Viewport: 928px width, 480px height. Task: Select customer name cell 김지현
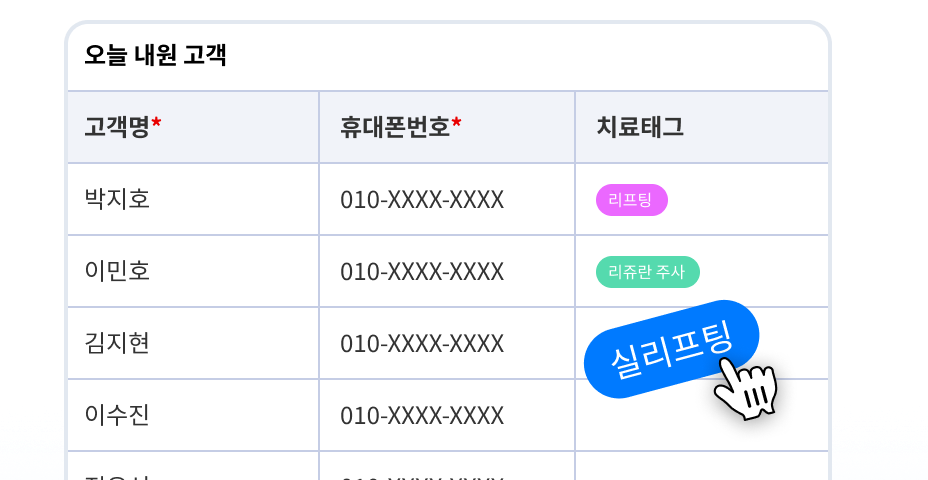193,343
